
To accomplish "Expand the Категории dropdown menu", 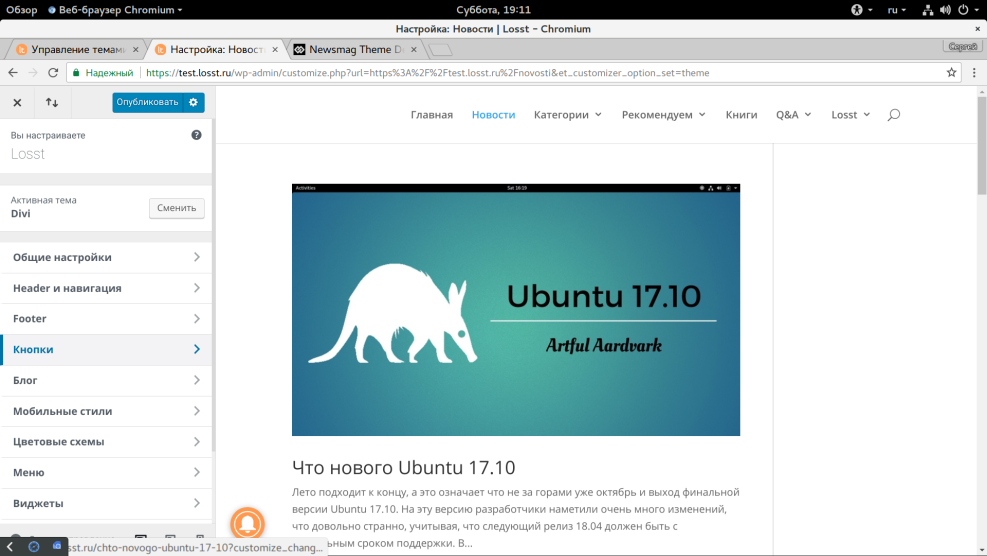I will tap(567, 115).
